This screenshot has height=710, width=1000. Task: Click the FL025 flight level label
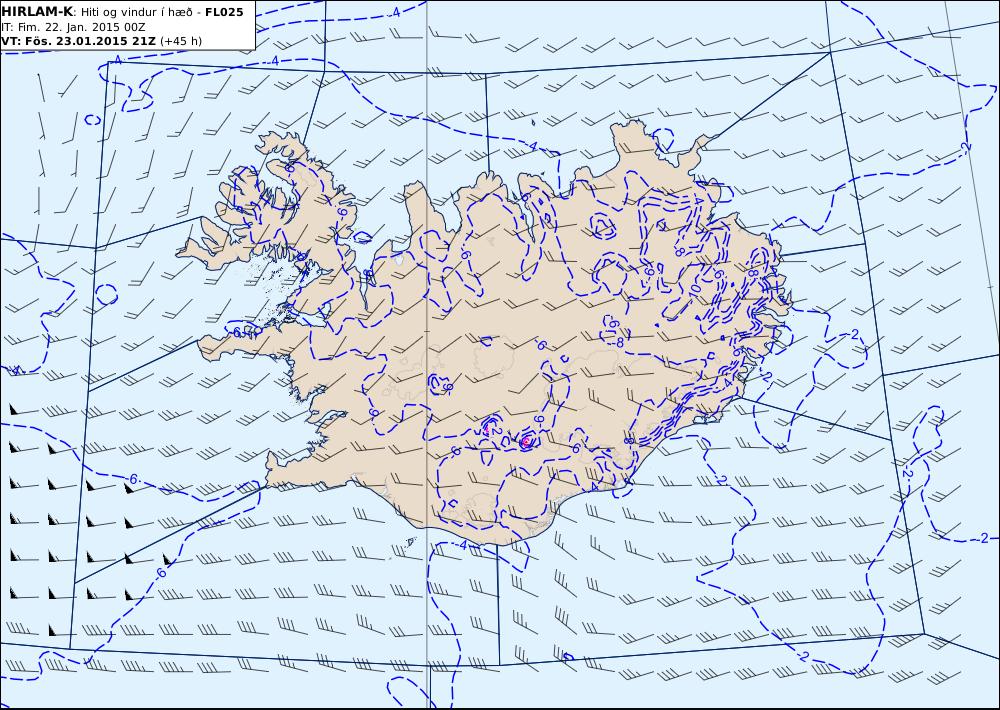pyautogui.click(x=224, y=12)
